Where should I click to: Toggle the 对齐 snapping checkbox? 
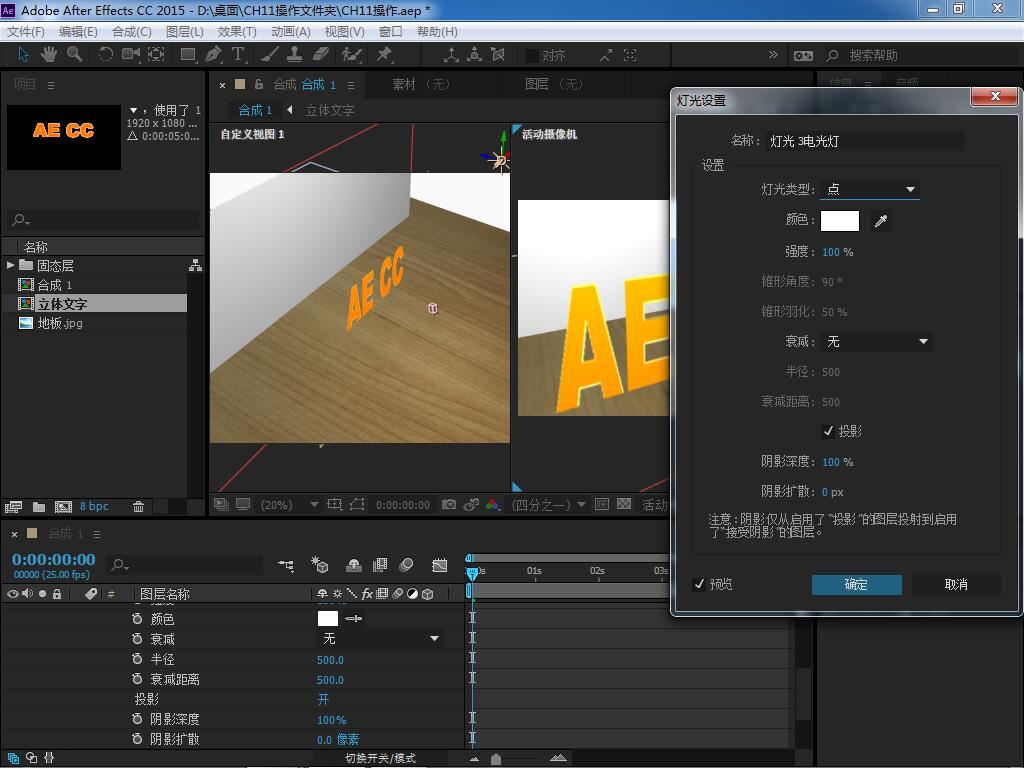[532, 55]
